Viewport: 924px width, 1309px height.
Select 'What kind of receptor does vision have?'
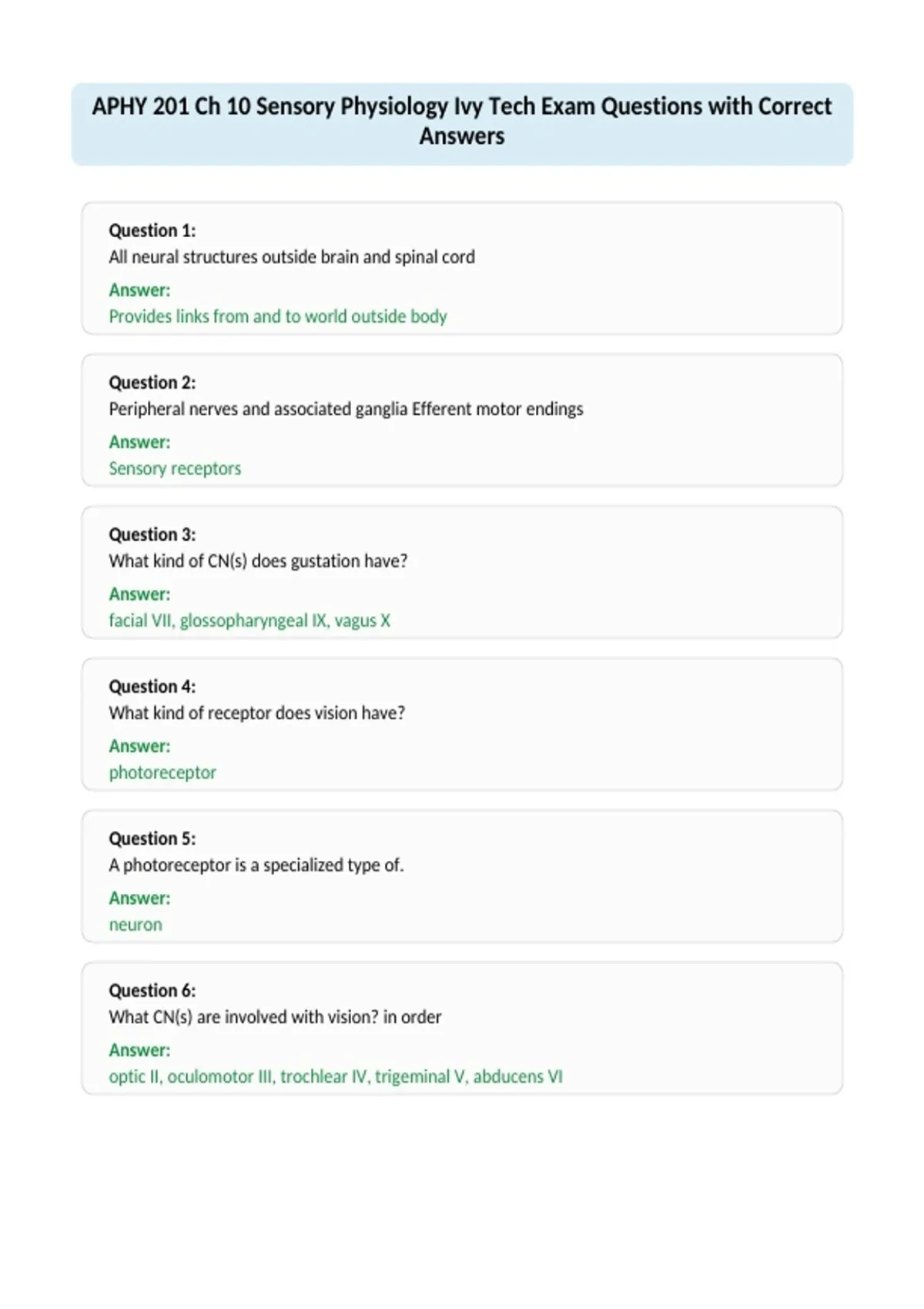point(256,713)
